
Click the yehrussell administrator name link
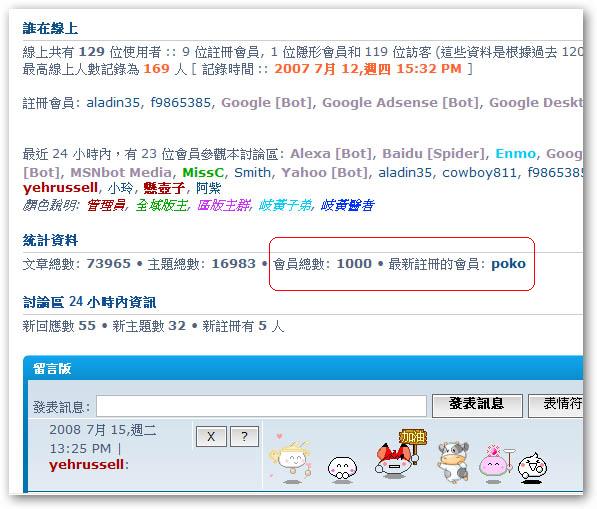(x=60, y=188)
